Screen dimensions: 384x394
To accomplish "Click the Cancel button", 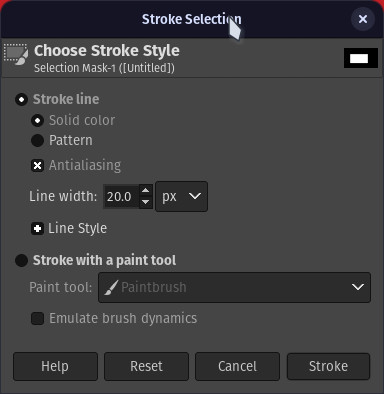I will pos(237,366).
